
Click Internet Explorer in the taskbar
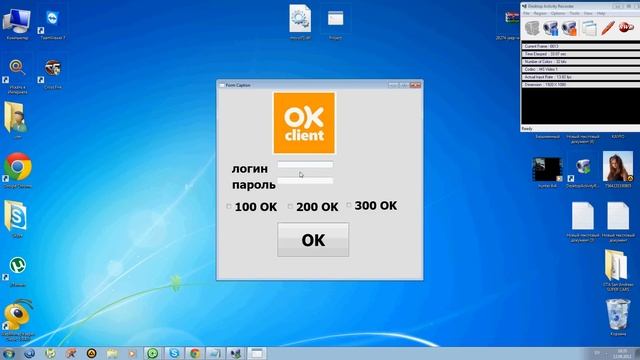(29, 353)
